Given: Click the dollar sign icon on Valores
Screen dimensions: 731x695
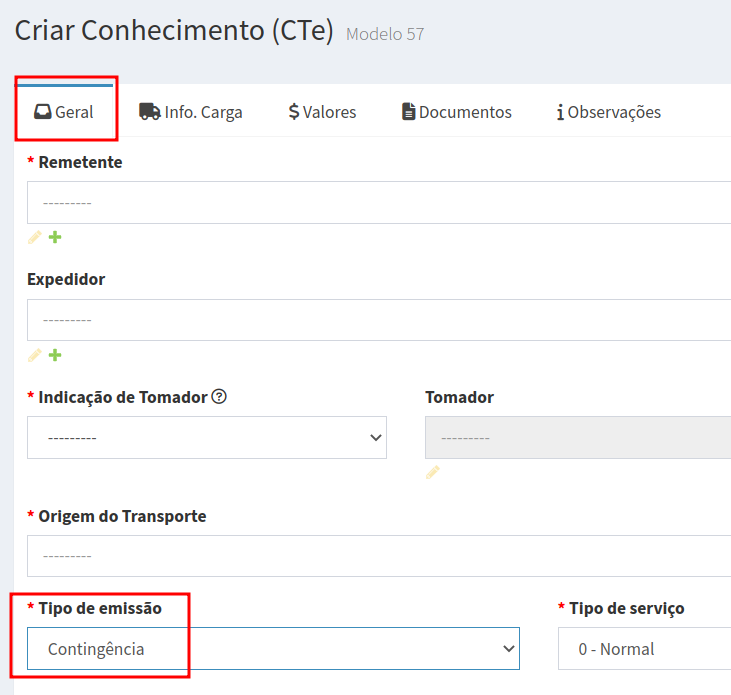Looking at the screenshot, I should coord(294,112).
